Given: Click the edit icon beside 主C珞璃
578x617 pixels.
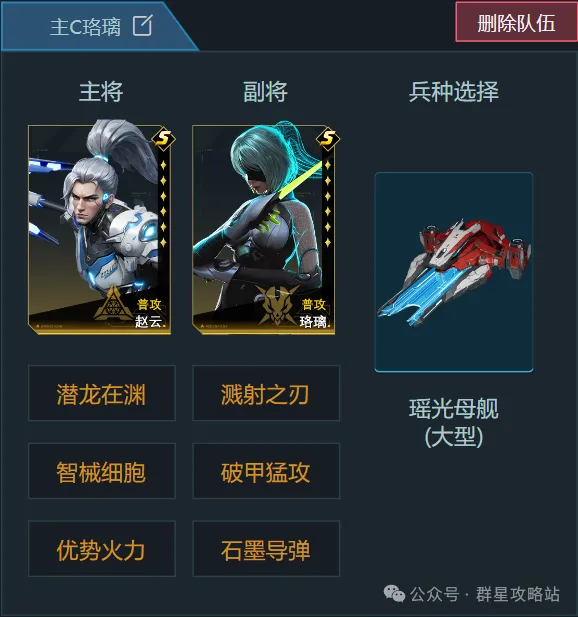Looking at the screenshot, I should point(142,26).
